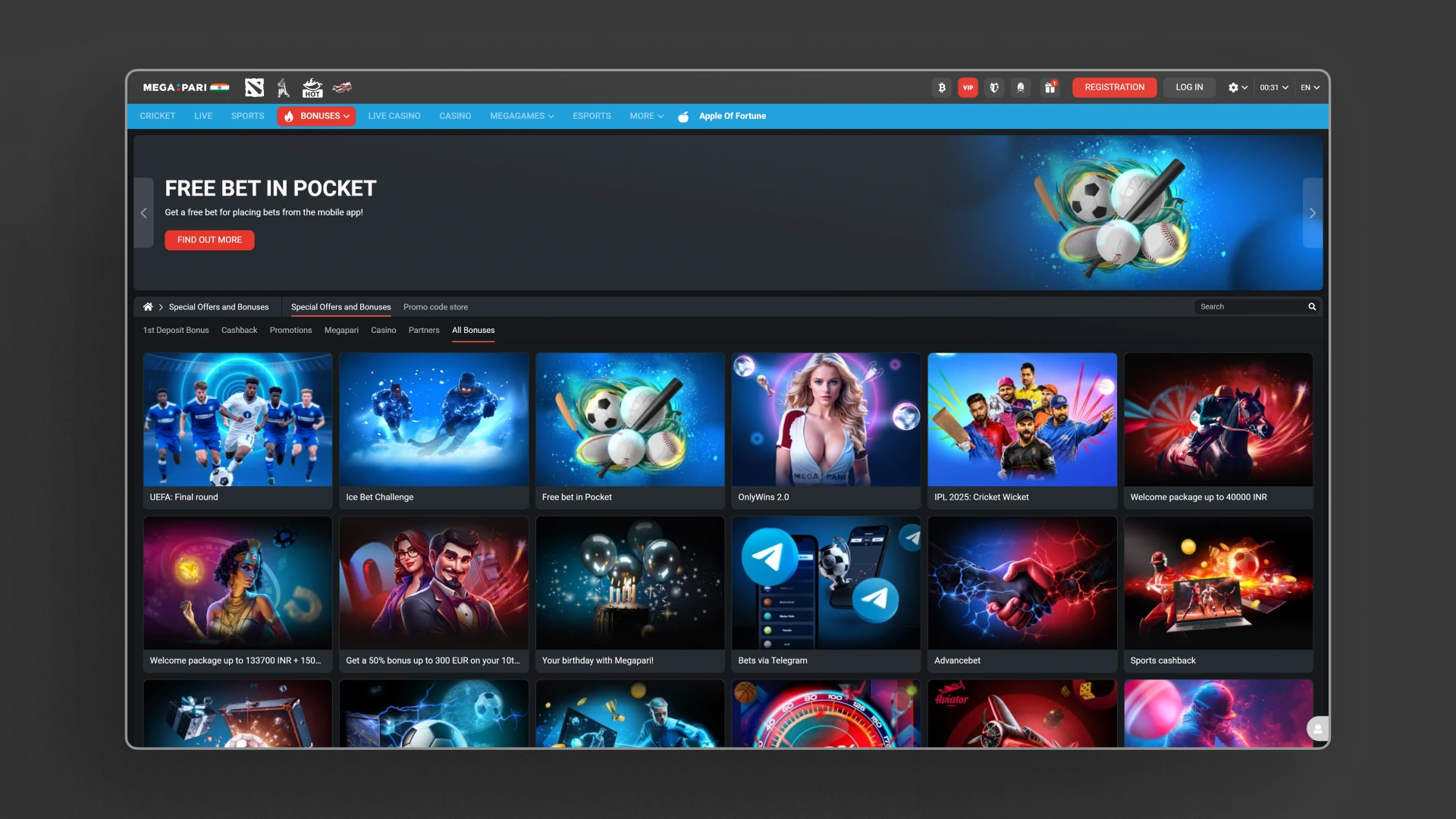Launch the Aviator red plane icon

tap(342, 87)
